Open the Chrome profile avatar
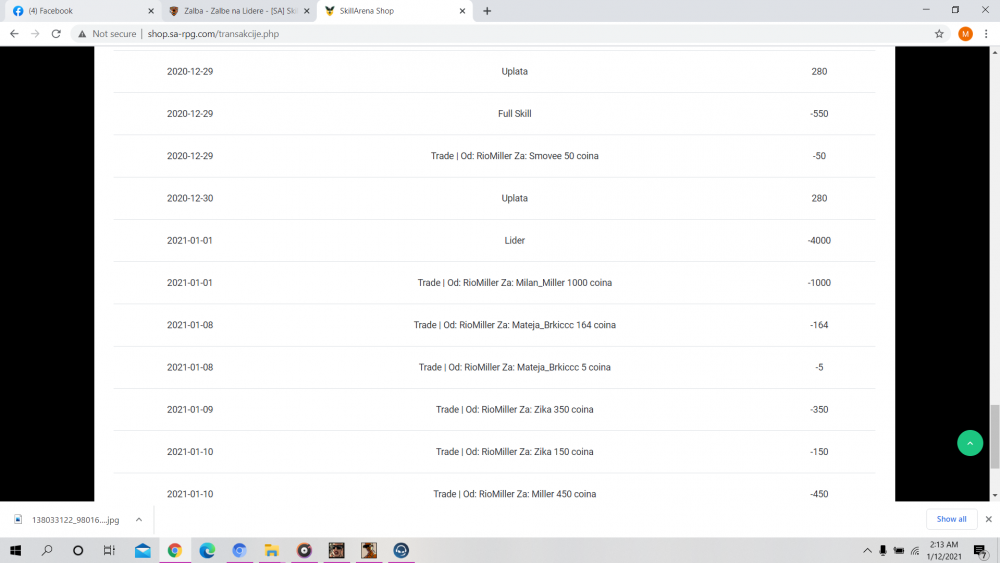This screenshot has height=563, width=1000. click(965, 33)
